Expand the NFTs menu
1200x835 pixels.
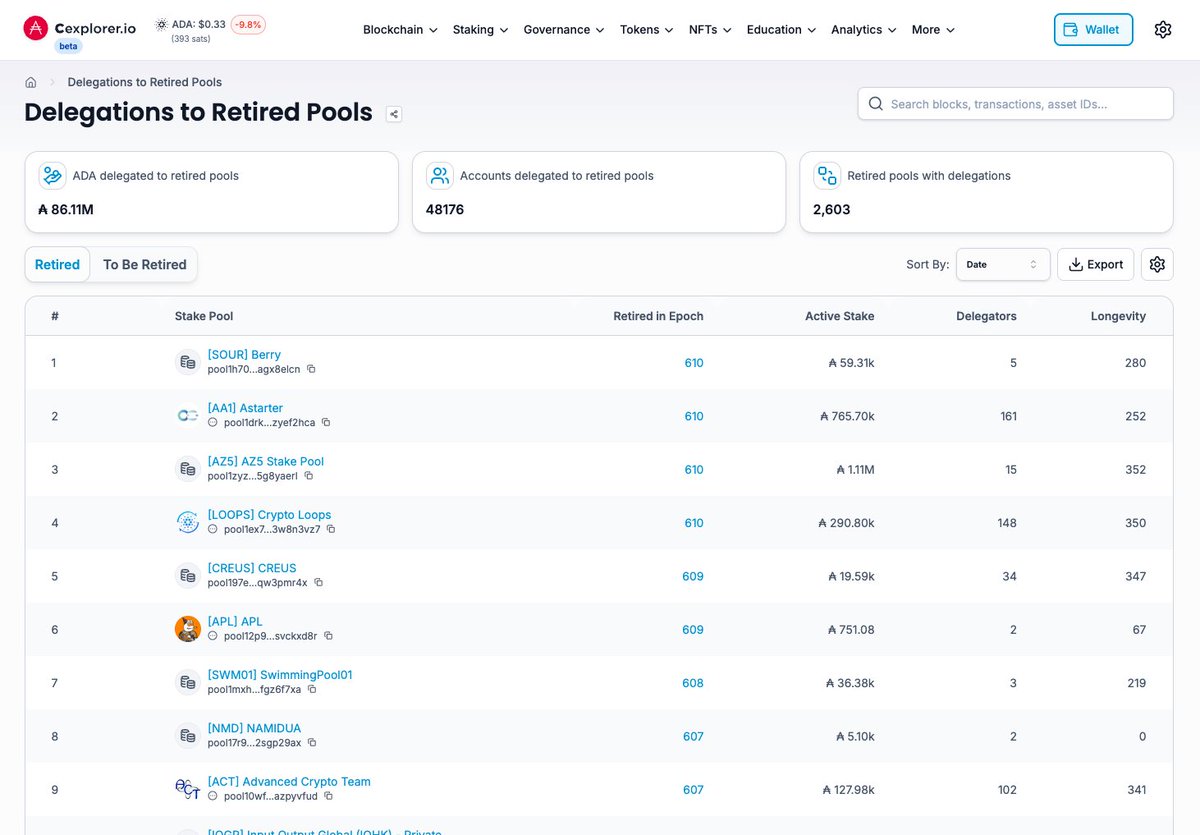(x=710, y=30)
